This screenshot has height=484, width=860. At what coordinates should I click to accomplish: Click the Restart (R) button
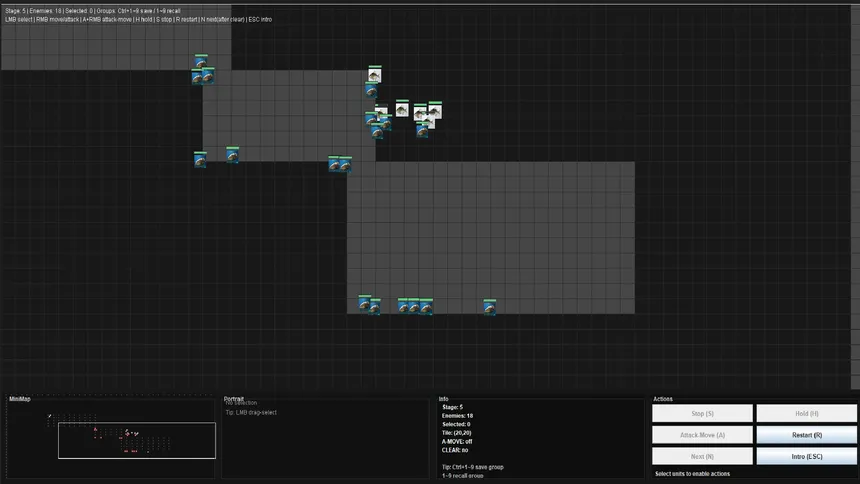806,435
